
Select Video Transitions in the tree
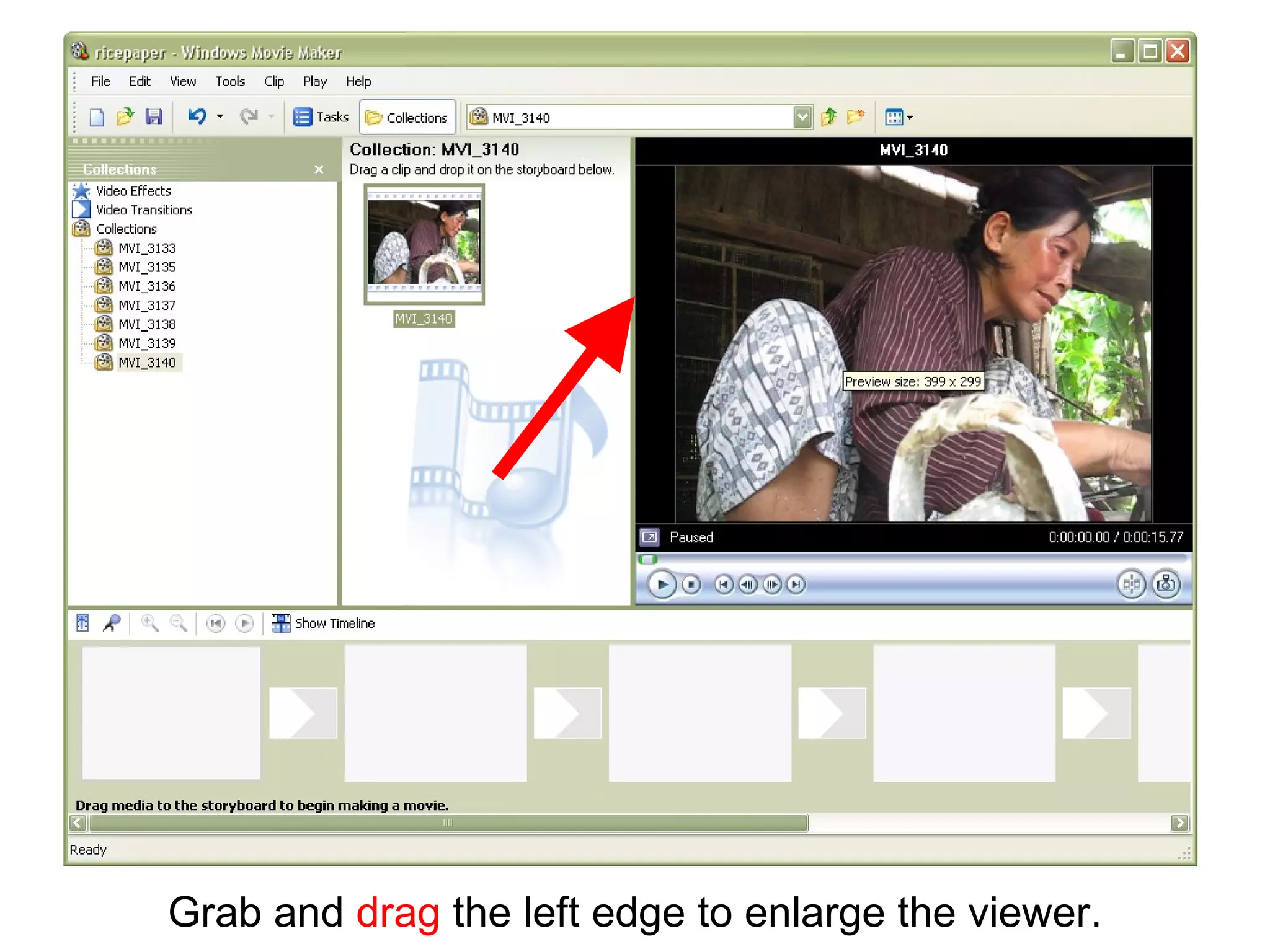[x=144, y=210]
